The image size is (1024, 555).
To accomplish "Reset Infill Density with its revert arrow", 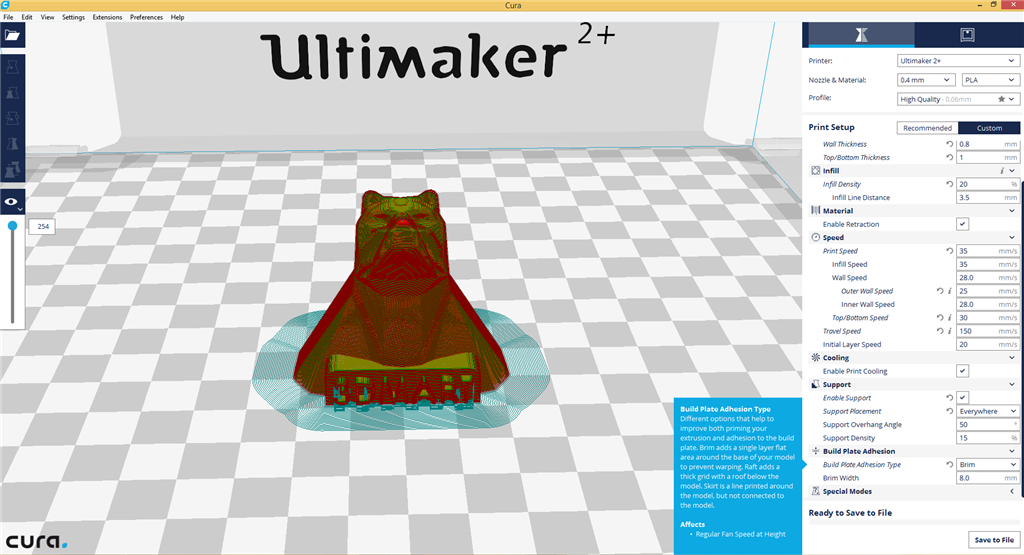I will (x=949, y=184).
